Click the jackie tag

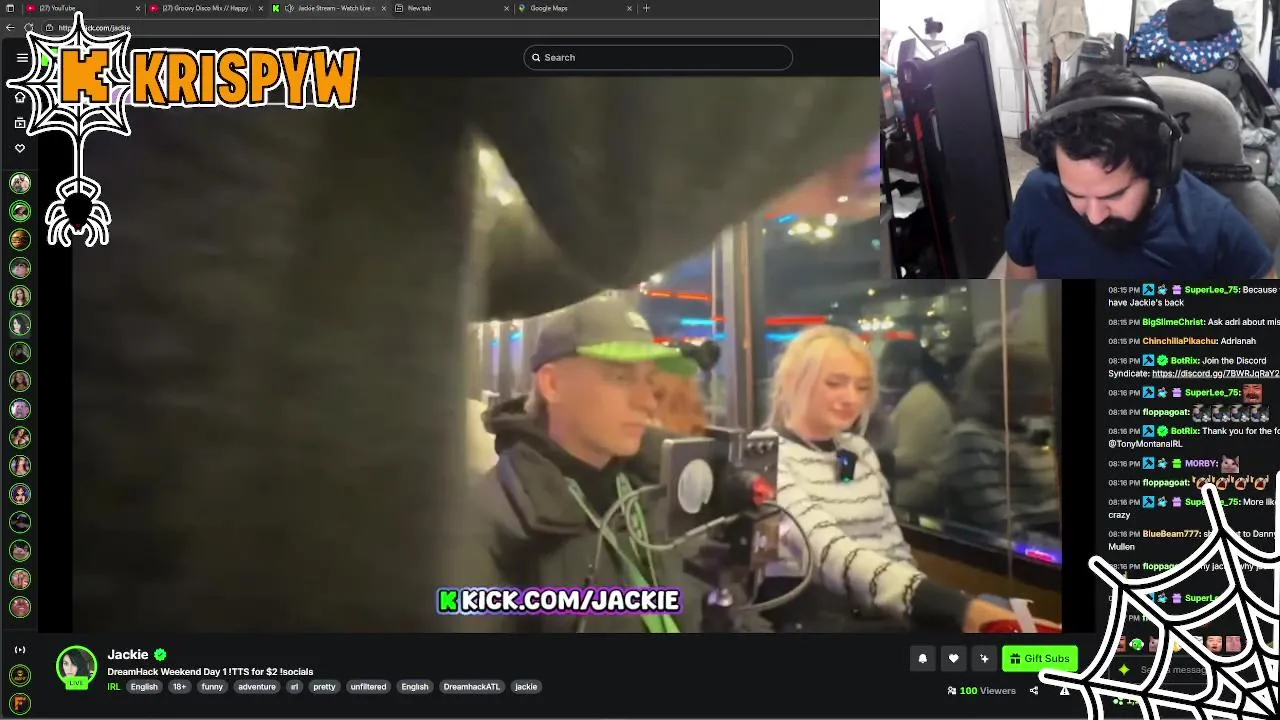526,687
